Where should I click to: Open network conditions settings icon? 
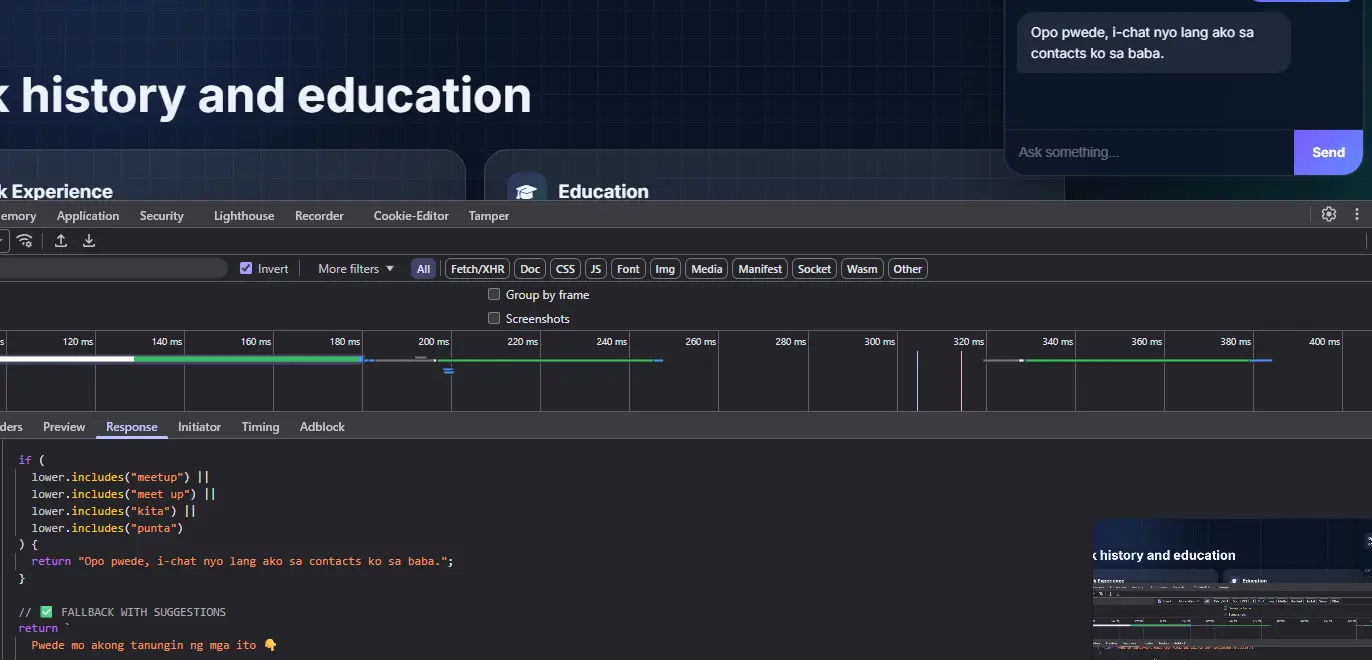tap(25, 240)
